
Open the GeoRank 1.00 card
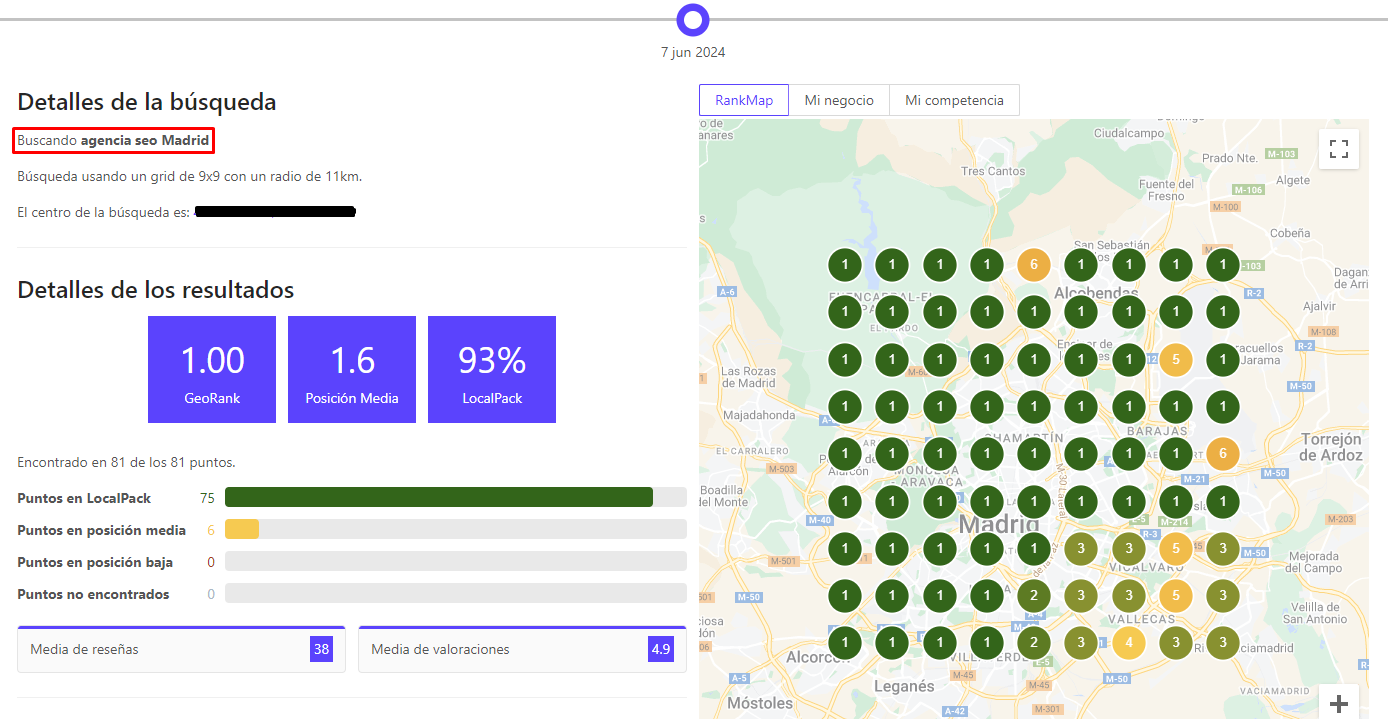click(x=212, y=370)
